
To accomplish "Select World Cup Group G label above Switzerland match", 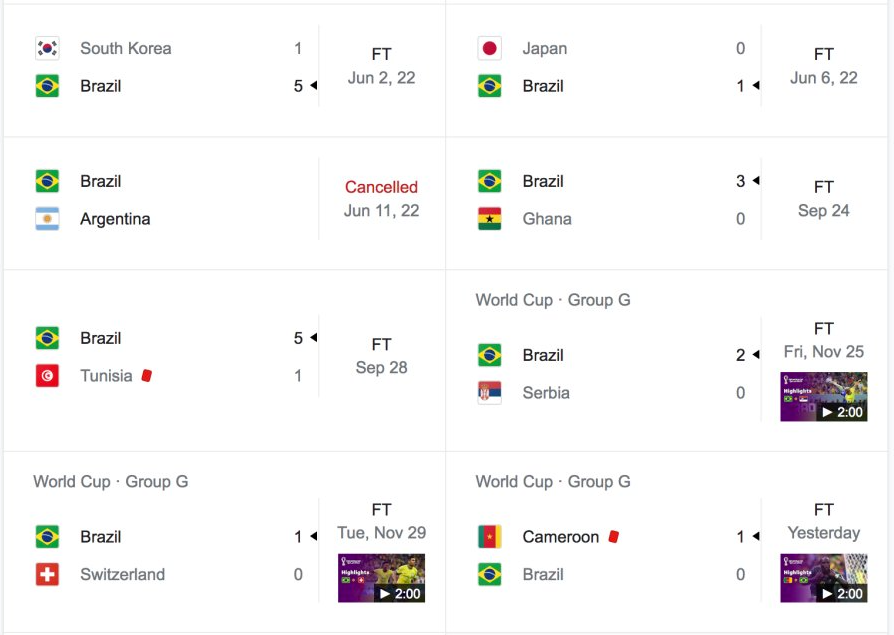I will [x=111, y=482].
